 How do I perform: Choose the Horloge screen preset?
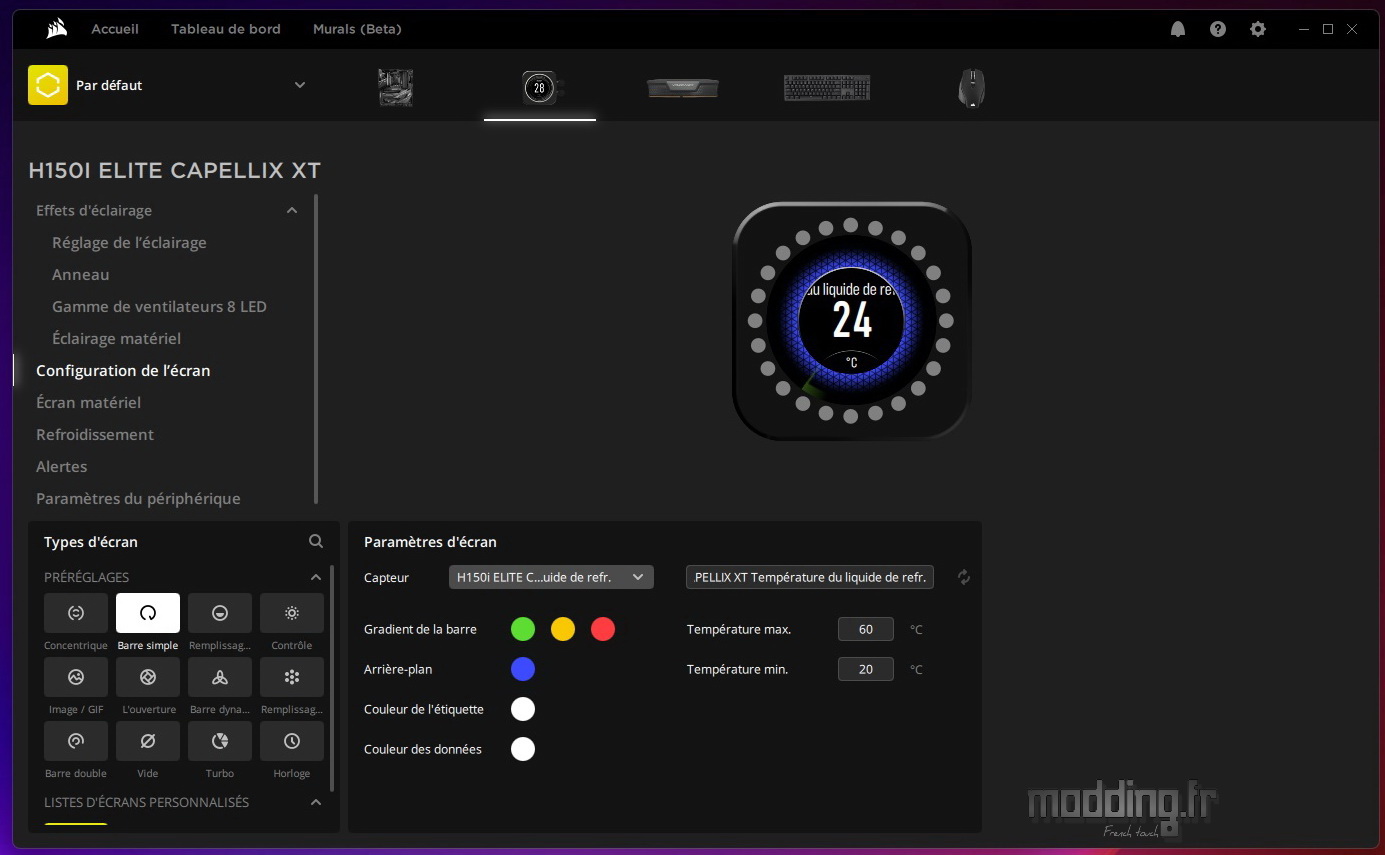coord(292,741)
